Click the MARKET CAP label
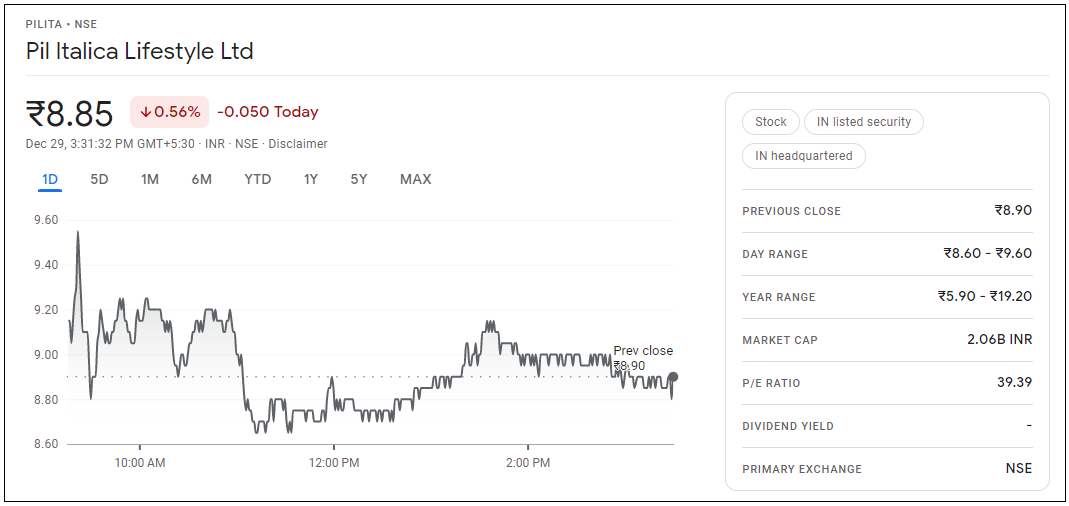The width and height of the screenshot is (1069, 506). tap(780, 340)
